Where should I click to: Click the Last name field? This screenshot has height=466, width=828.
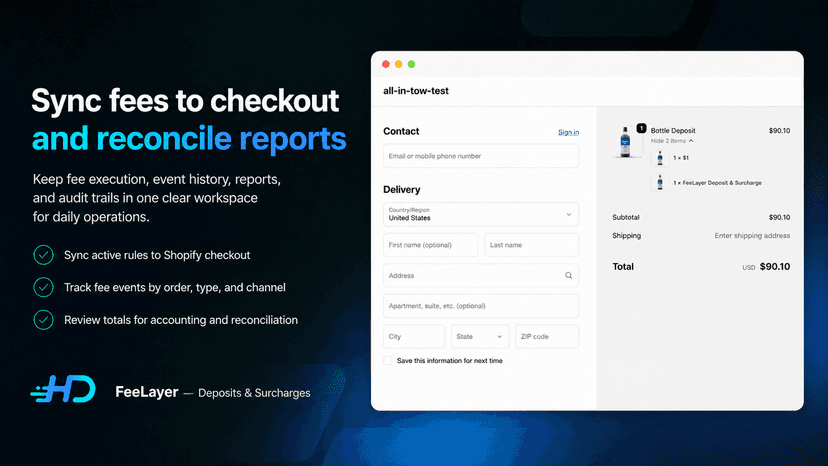pos(531,245)
